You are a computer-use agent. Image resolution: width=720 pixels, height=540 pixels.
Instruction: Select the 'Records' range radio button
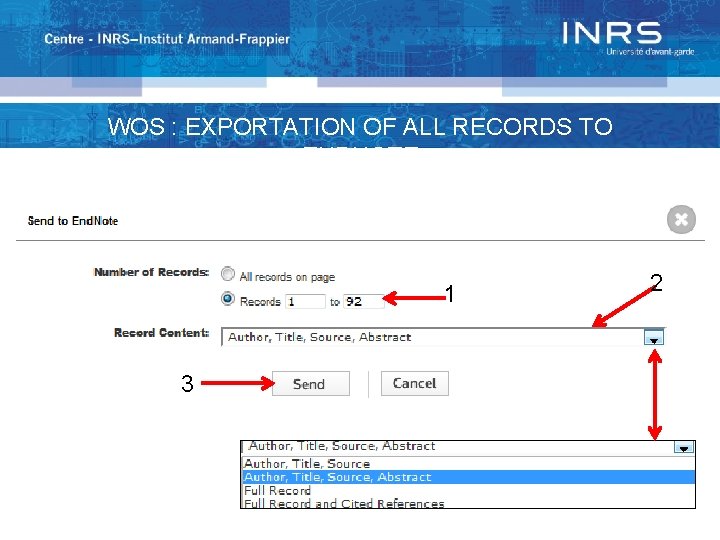(228, 299)
